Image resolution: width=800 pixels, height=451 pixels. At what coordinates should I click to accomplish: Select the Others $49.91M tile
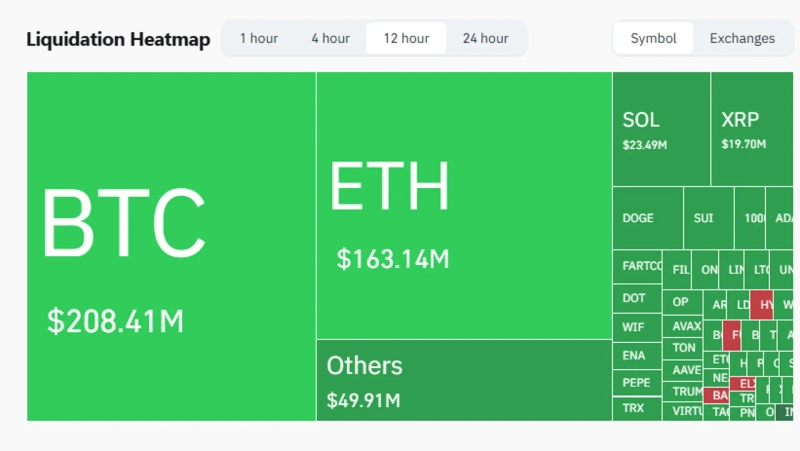point(464,380)
